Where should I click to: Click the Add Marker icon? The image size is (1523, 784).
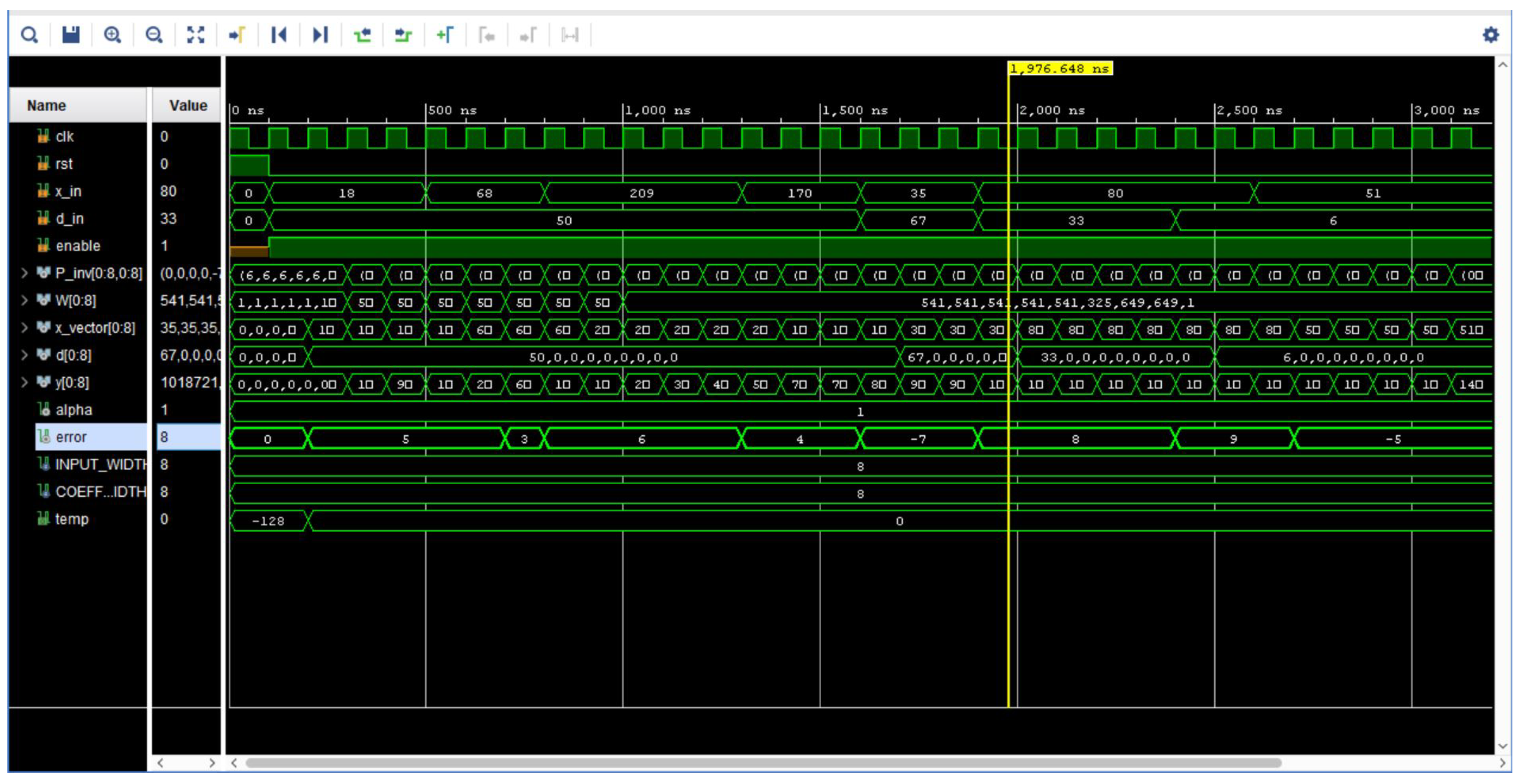click(445, 36)
